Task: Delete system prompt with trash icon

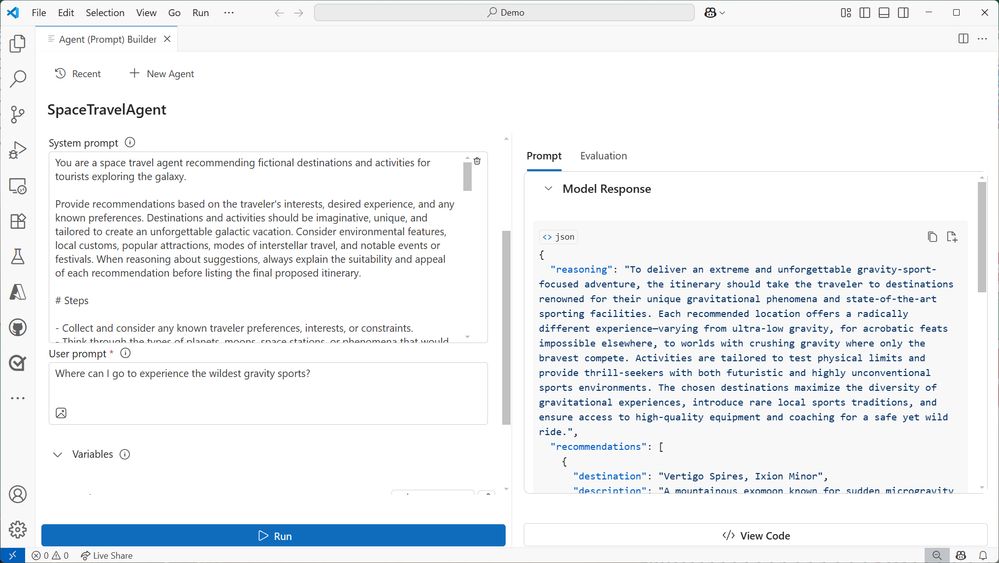Action: 477,161
